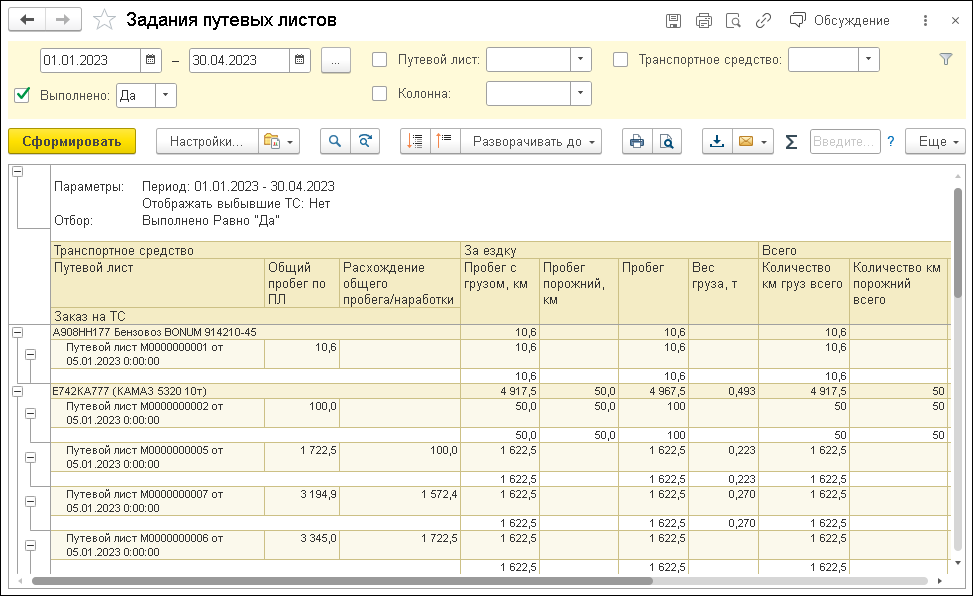The width and height of the screenshot is (973, 596).
Task: Select Вес груза cell 0,493
Action: (x=723, y=391)
